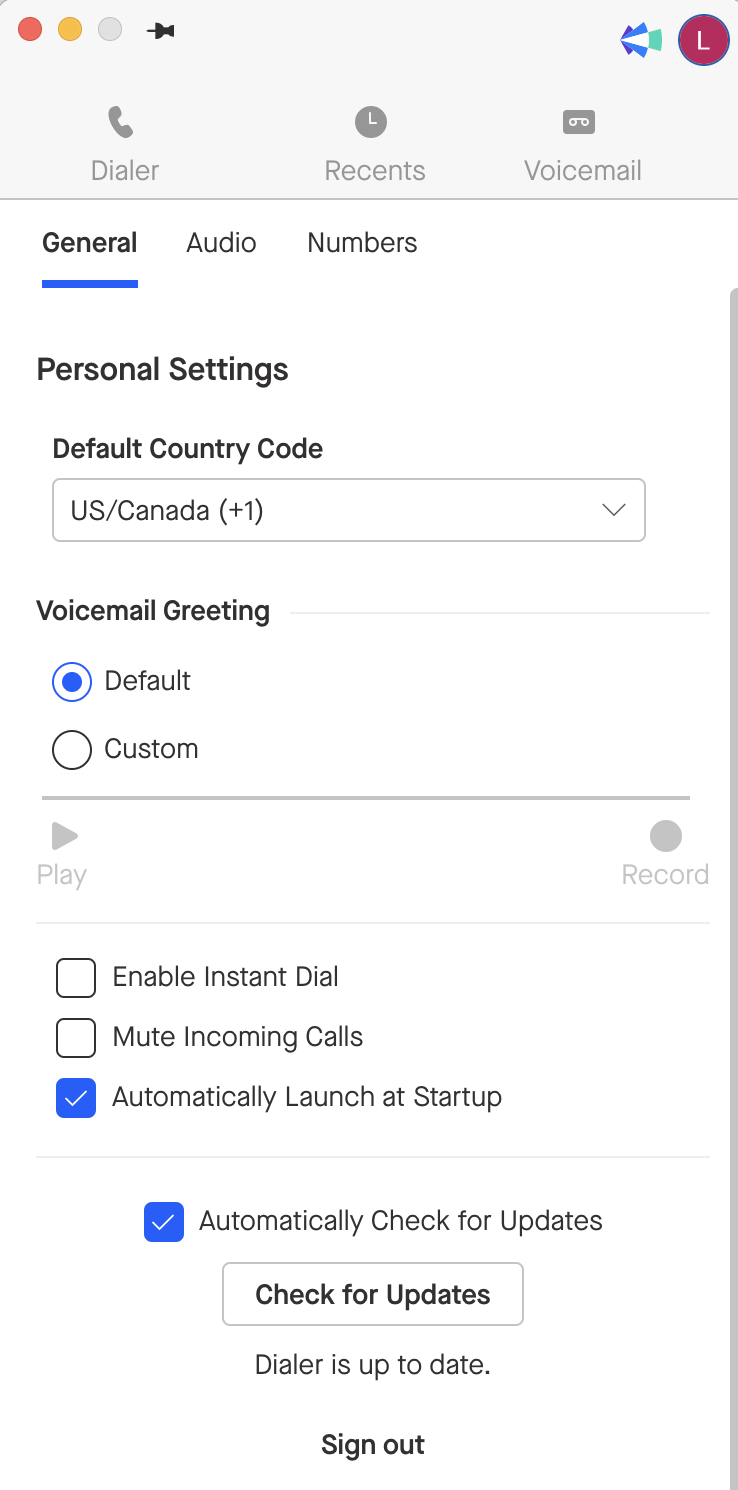738x1490 pixels.
Task: Record a custom voicemail greeting
Action: click(x=666, y=836)
